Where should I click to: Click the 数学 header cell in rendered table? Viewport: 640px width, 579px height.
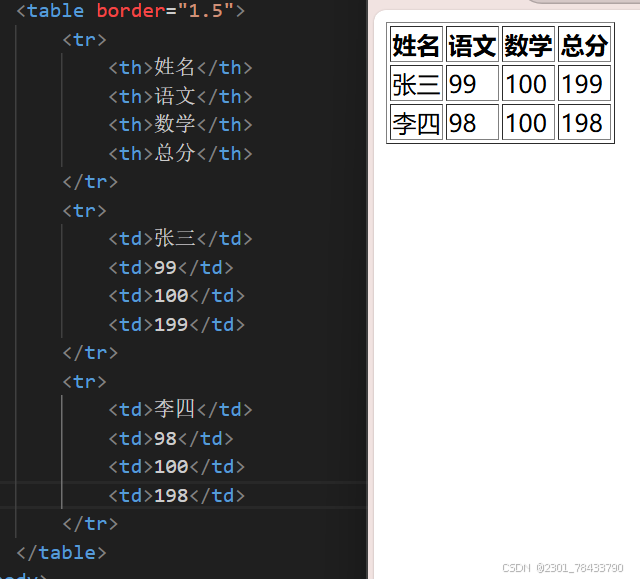[528, 44]
